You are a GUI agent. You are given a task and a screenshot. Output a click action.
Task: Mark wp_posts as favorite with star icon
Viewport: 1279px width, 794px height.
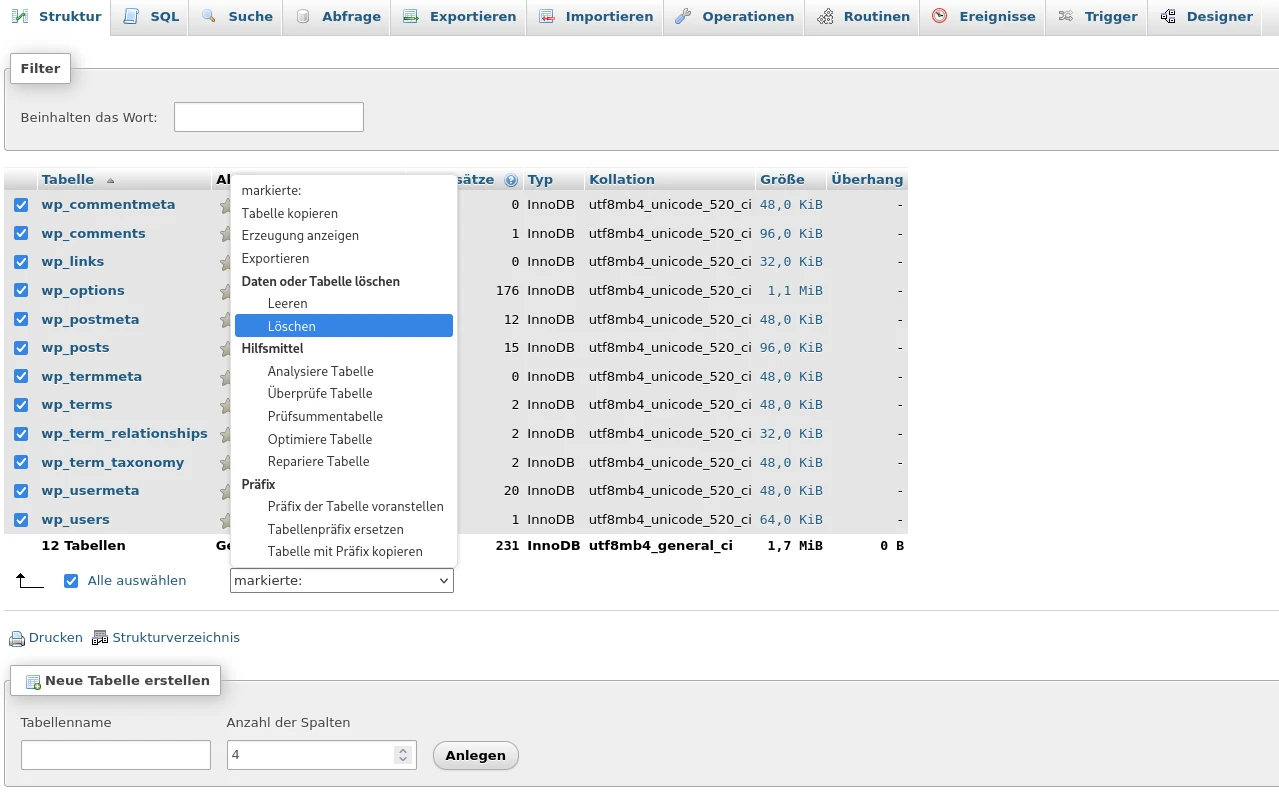(224, 347)
